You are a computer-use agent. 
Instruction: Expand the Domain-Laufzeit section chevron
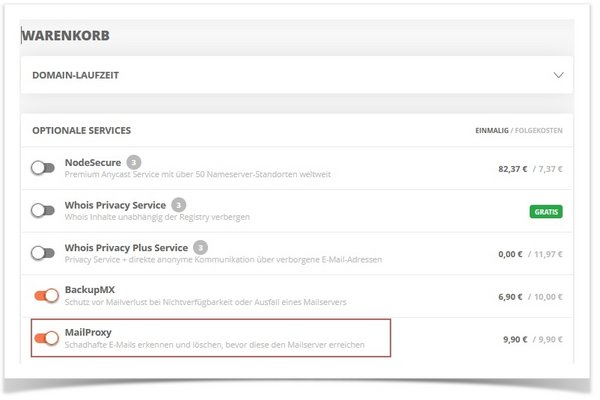point(559,75)
